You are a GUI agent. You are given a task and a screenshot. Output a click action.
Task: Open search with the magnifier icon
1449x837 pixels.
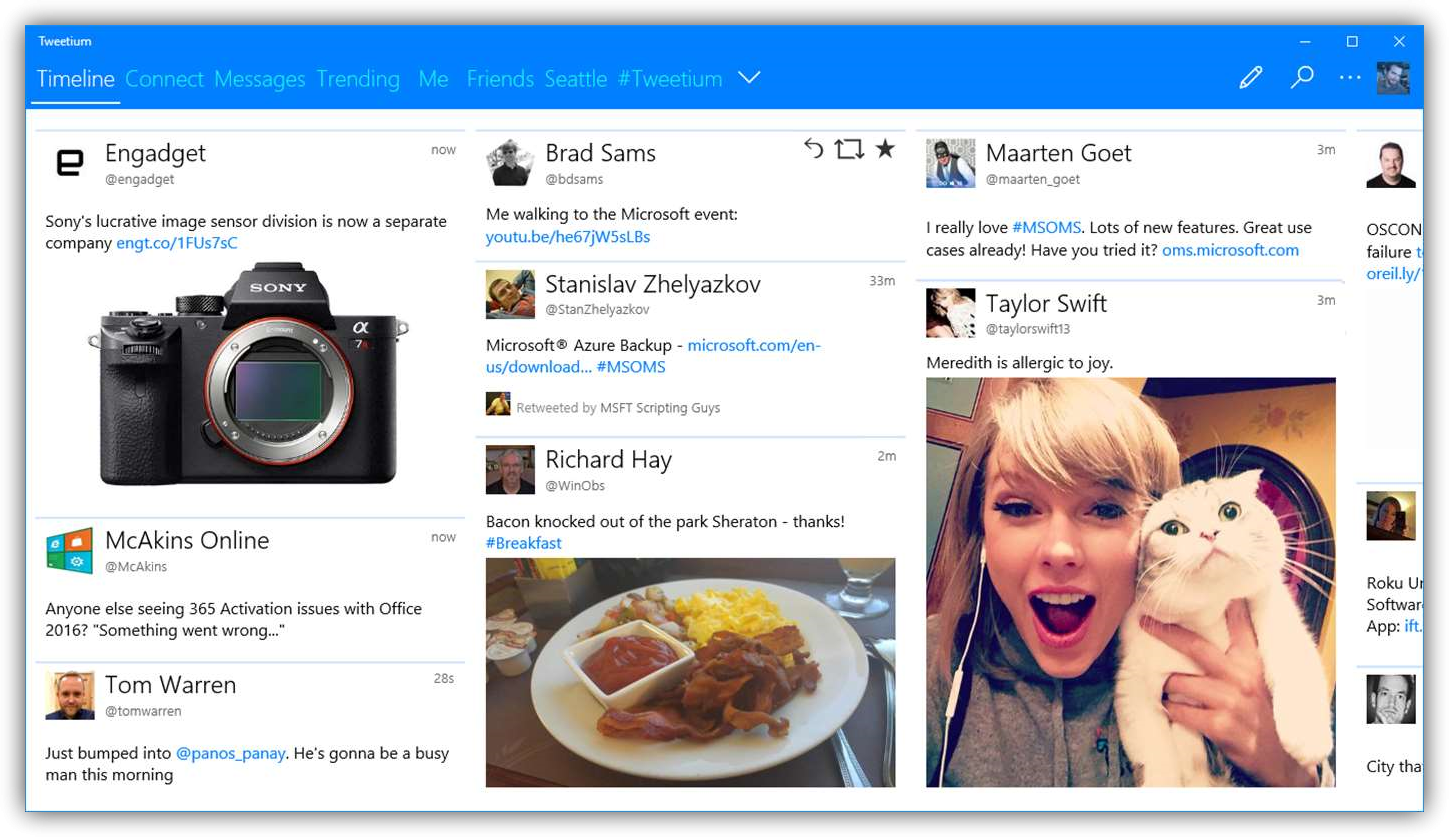click(x=1301, y=78)
